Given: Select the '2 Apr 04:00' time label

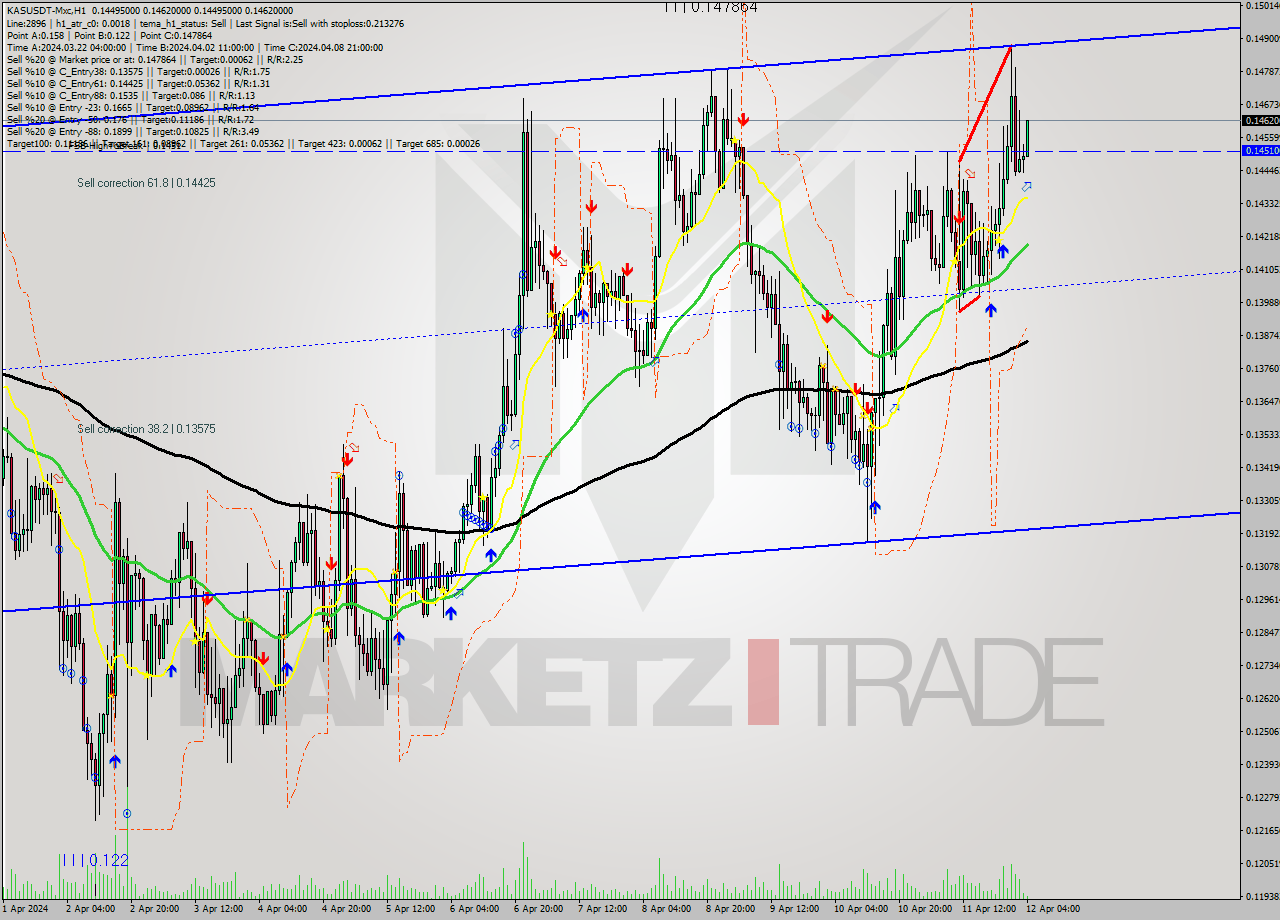Looking at the screenshot, I should coord(90,909).
